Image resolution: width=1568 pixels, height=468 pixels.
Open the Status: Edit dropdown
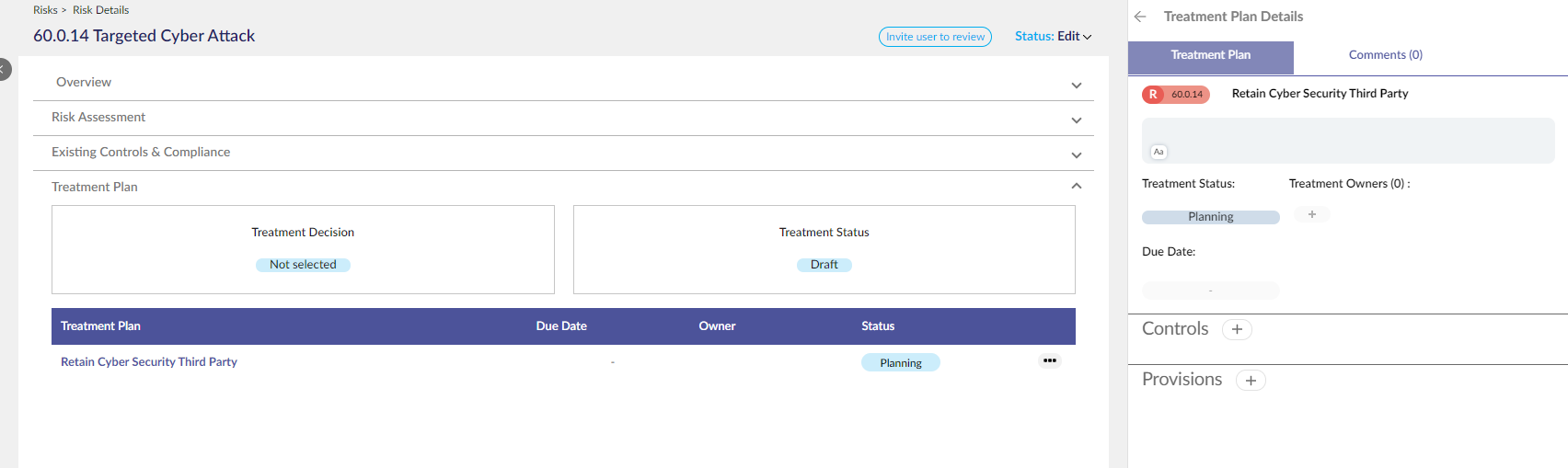tap(1053, 37)
